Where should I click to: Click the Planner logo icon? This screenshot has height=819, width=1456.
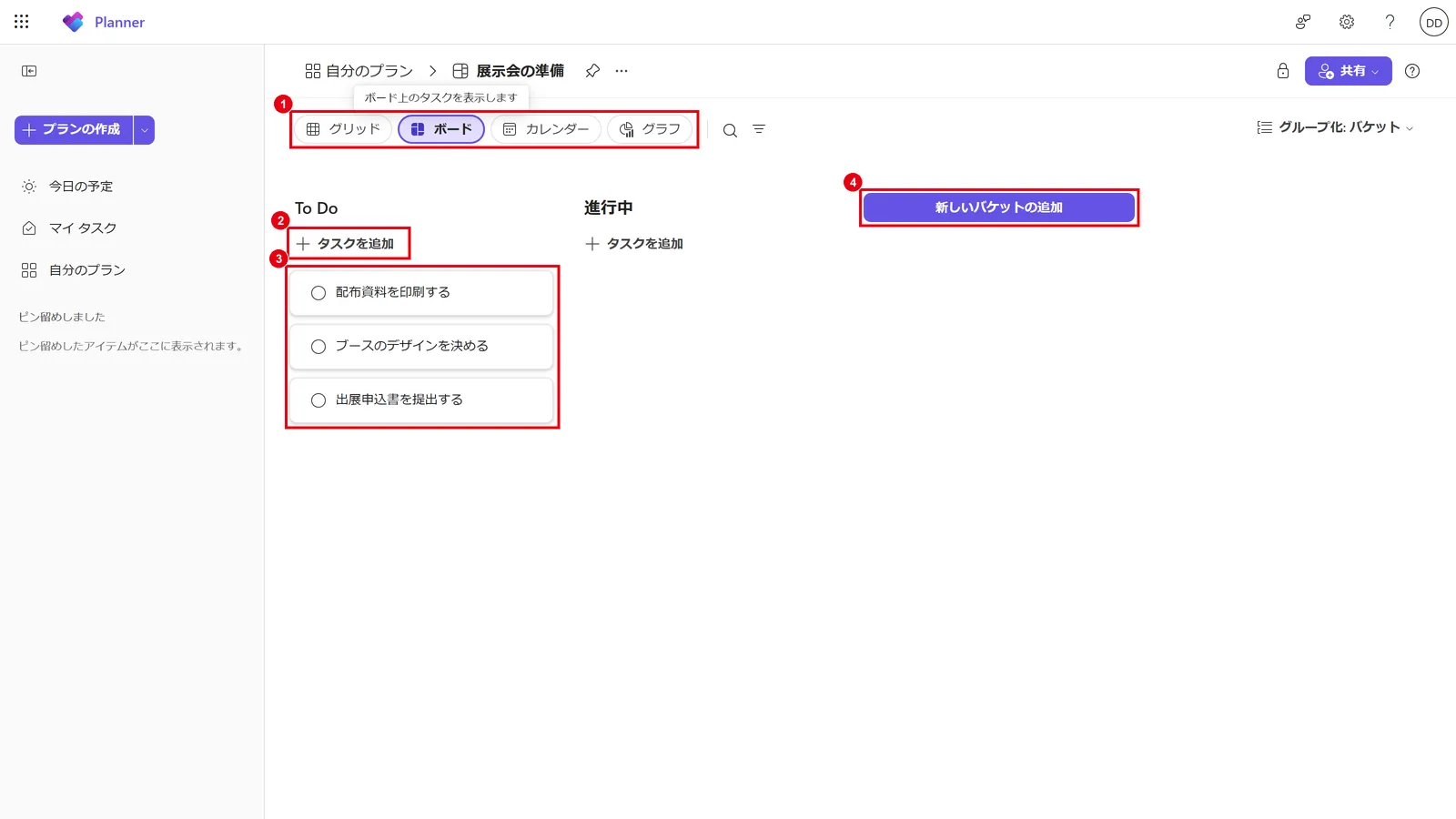point(73,22)
